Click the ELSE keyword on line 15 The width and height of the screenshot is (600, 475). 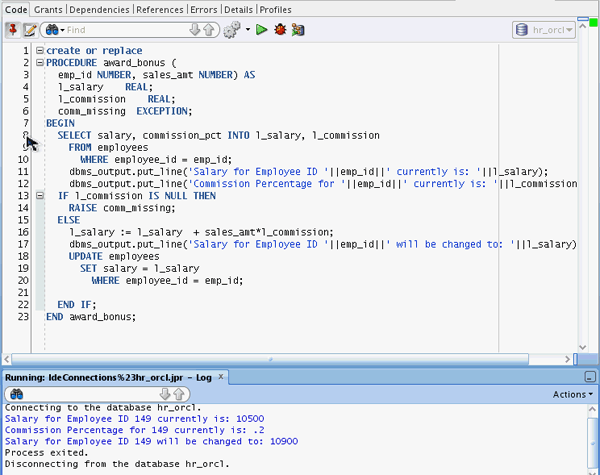(69, 220)
